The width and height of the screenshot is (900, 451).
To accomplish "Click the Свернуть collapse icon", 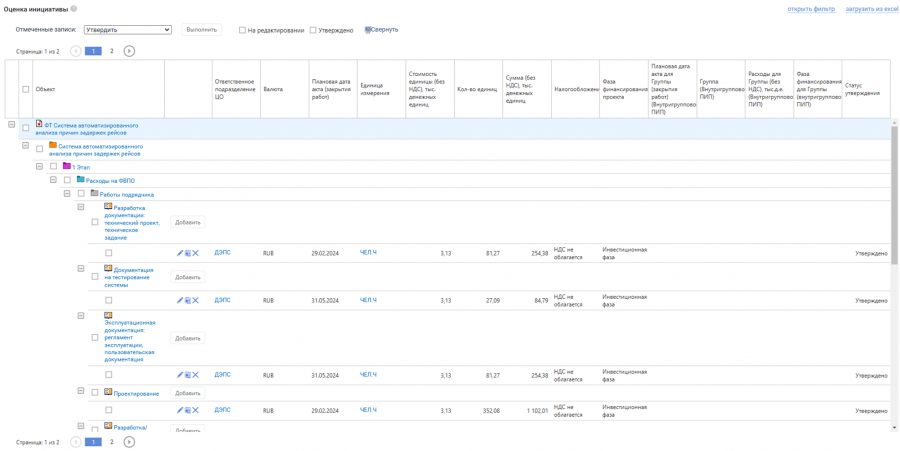I will (x=368, y=30).
